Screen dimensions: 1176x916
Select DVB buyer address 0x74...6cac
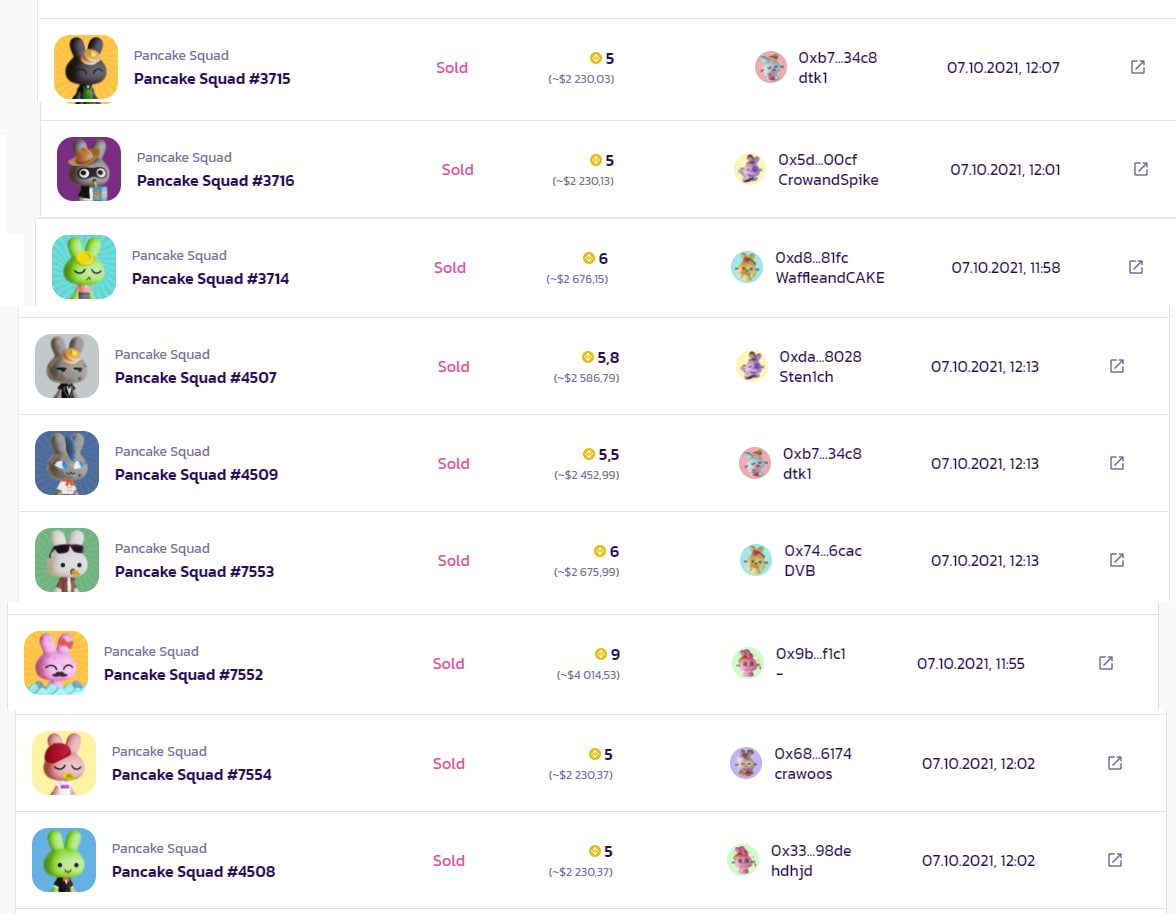pyautogui.click(x=823, y=551)
